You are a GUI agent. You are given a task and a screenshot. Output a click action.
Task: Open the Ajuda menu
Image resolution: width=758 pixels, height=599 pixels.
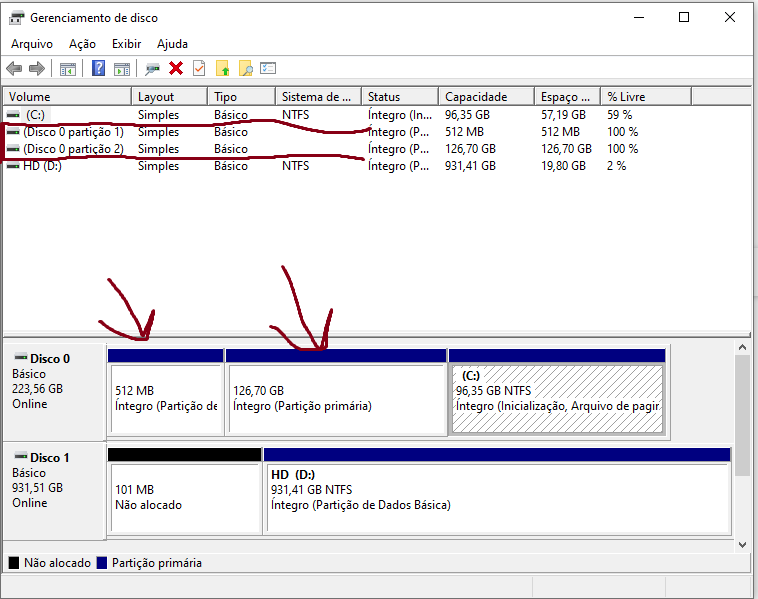click(172, 44)
